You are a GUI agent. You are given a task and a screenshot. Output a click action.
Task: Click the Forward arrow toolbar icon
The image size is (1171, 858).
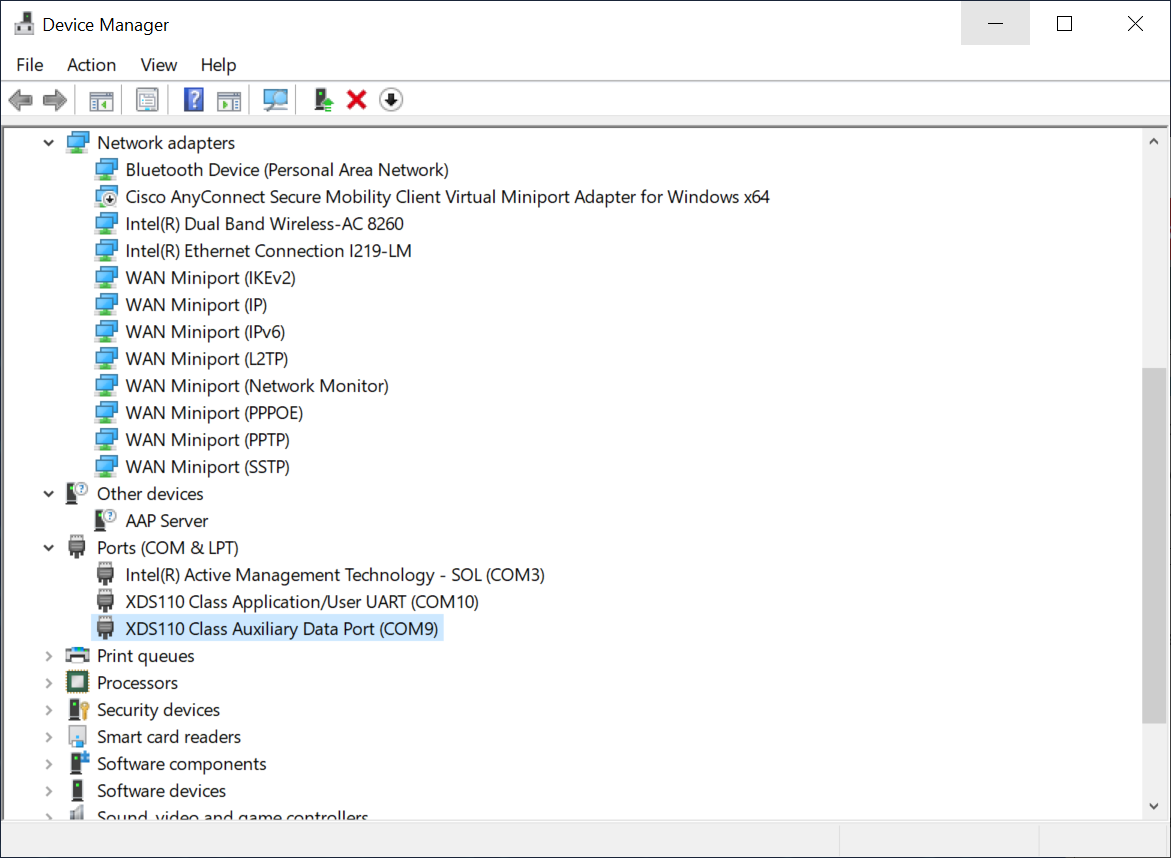(55, 99)
